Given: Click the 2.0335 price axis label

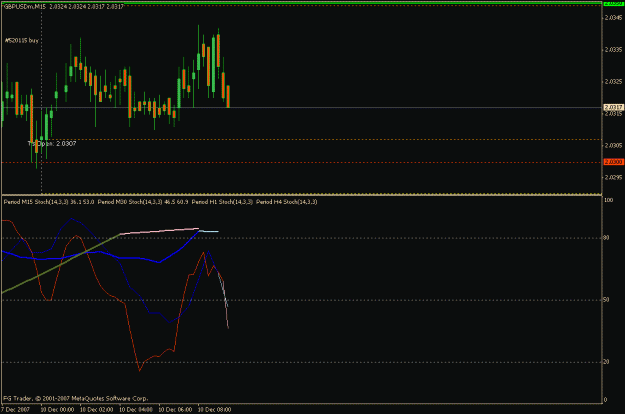Looking at the screenshot, I should click(613, 50).
